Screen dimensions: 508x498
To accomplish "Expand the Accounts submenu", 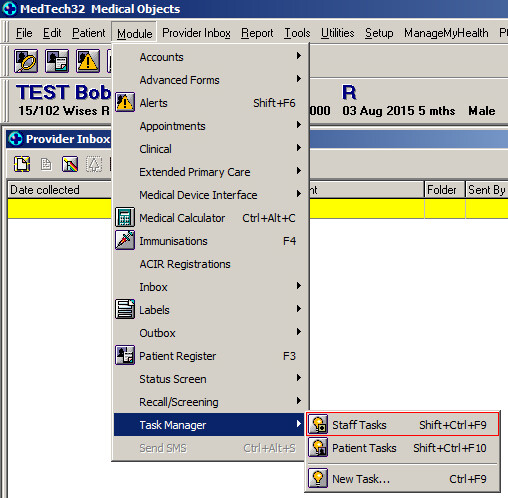I will [x=211, y=57].
